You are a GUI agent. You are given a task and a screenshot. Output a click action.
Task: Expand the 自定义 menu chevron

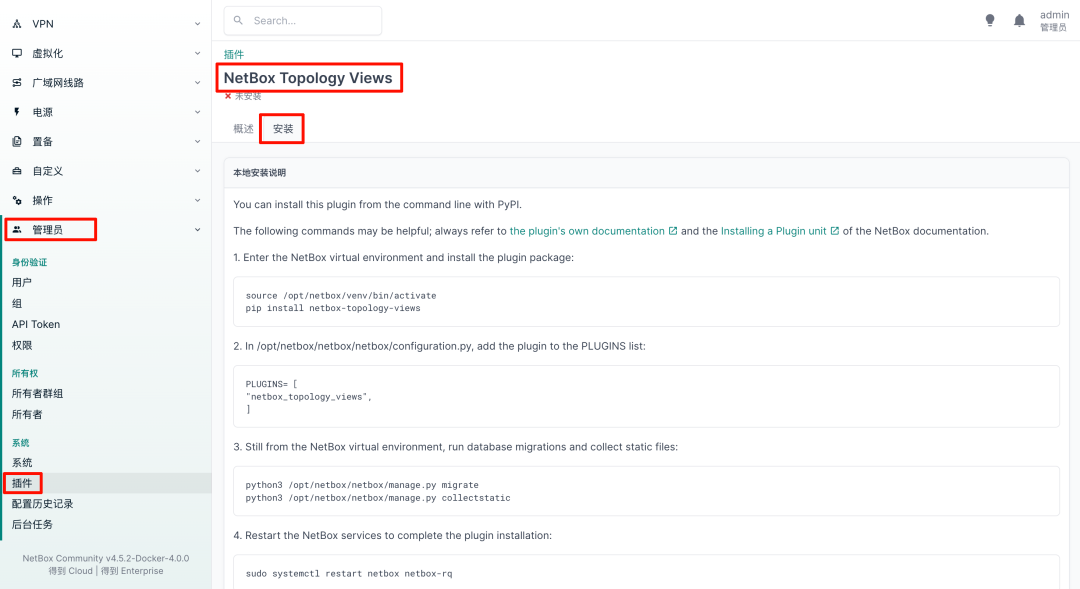pyautogui.click(x=198, y=171)
